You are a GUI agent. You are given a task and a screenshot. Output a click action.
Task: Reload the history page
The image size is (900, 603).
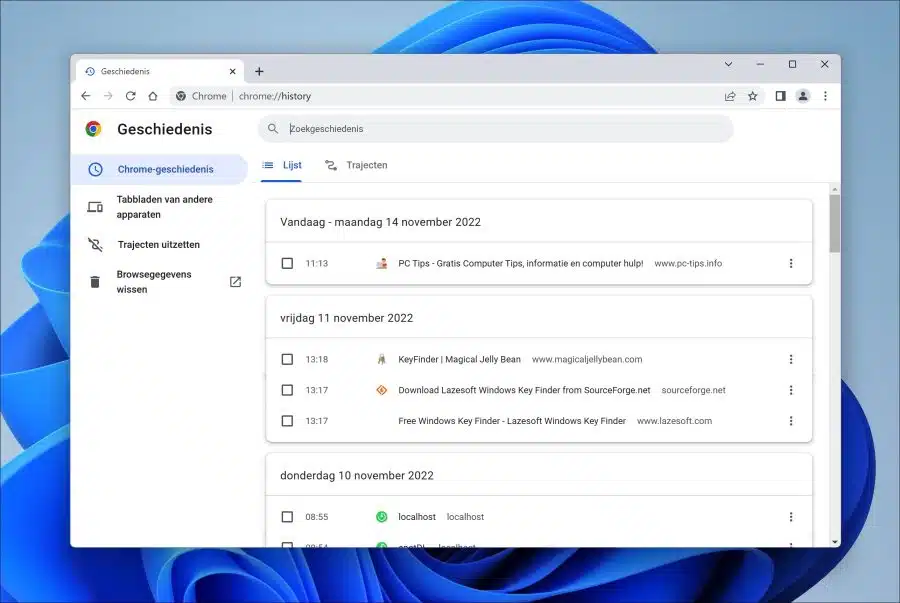pyautogui.click(x=130, y=96)
